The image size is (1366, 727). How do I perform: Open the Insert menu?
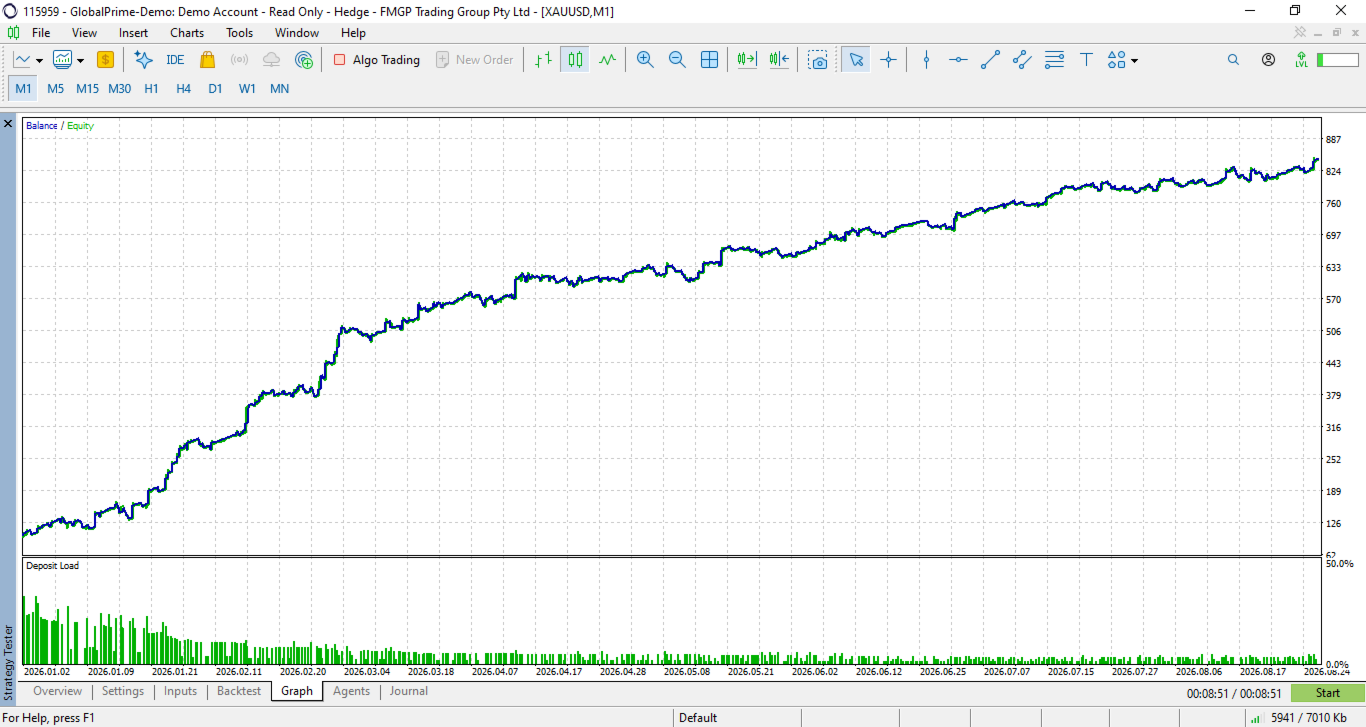(133, 33)
